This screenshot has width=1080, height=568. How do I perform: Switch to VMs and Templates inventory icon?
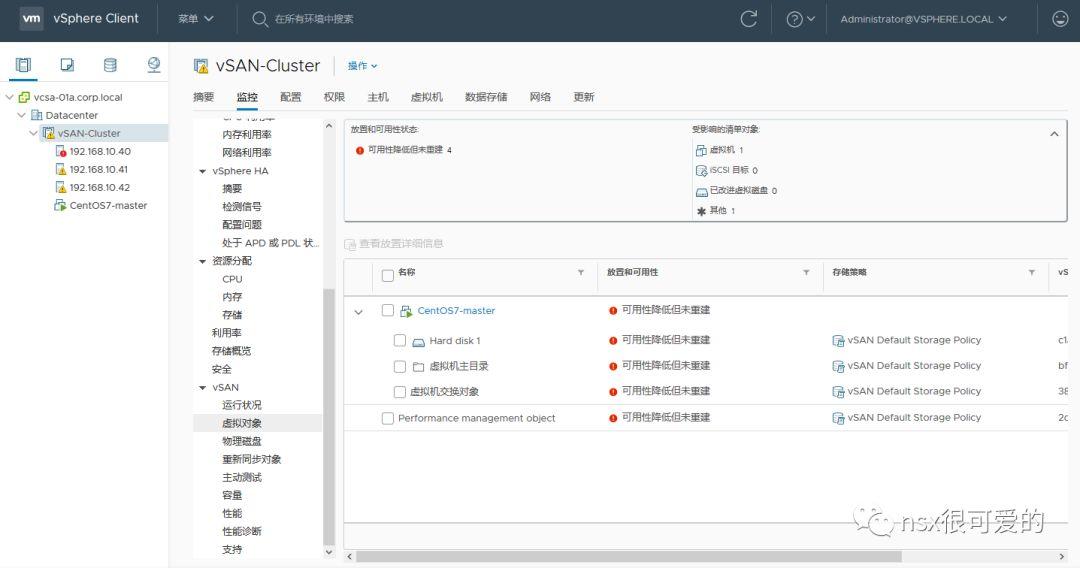(x=67, y=65)
